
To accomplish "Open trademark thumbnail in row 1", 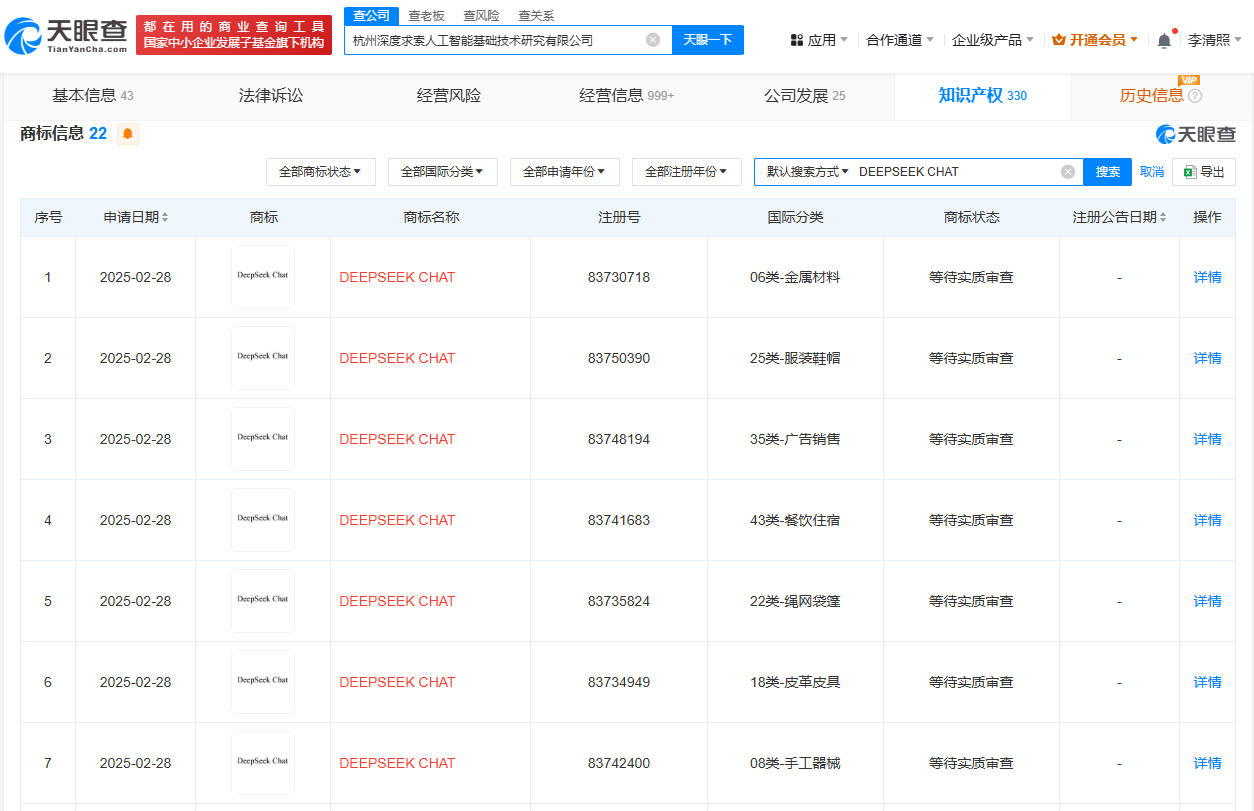I will coord(263,276).
